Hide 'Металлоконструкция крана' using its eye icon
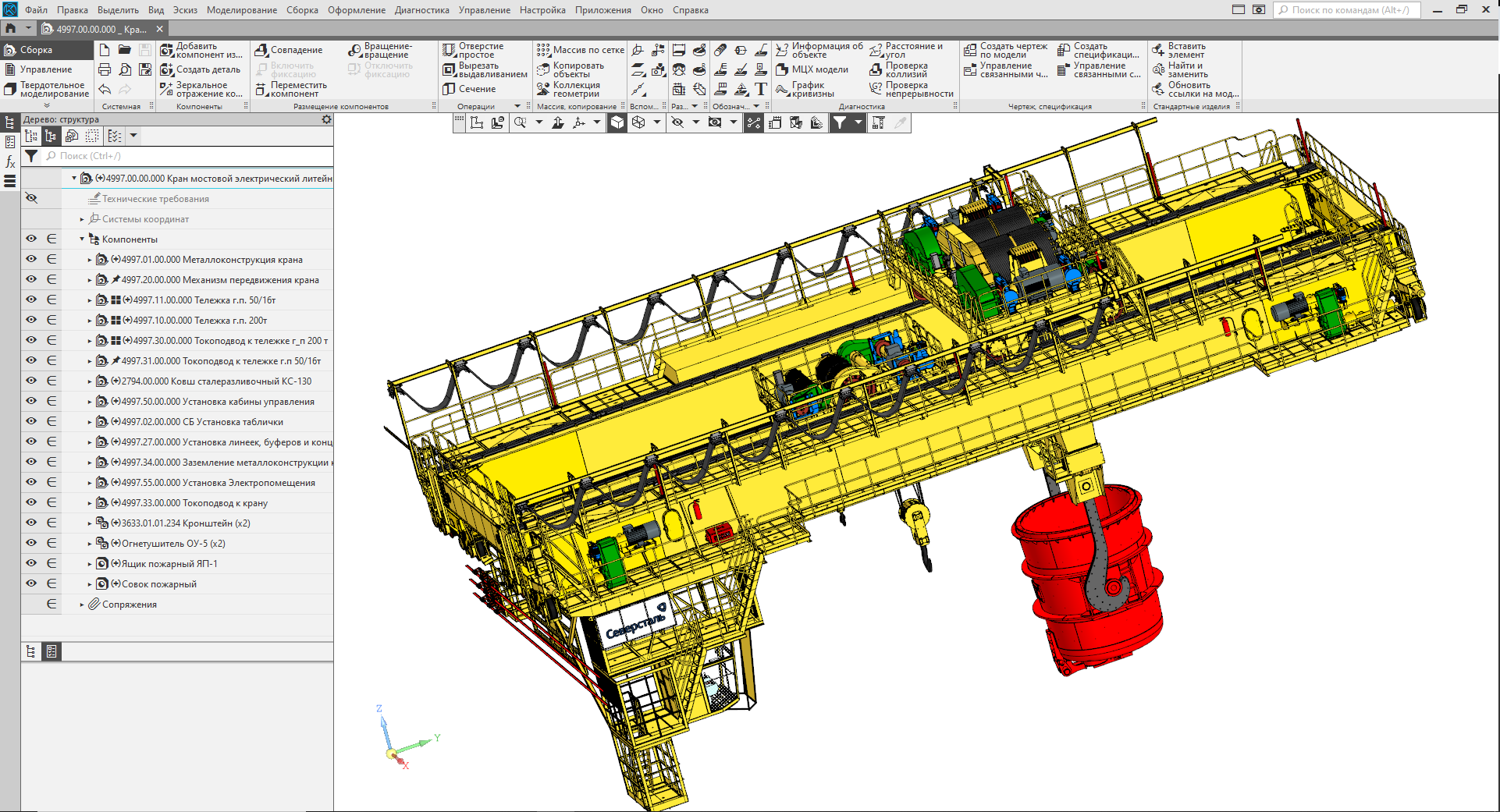Image resolution: width=1500 pixels, height=812 pixels. (x=31, y=259)
